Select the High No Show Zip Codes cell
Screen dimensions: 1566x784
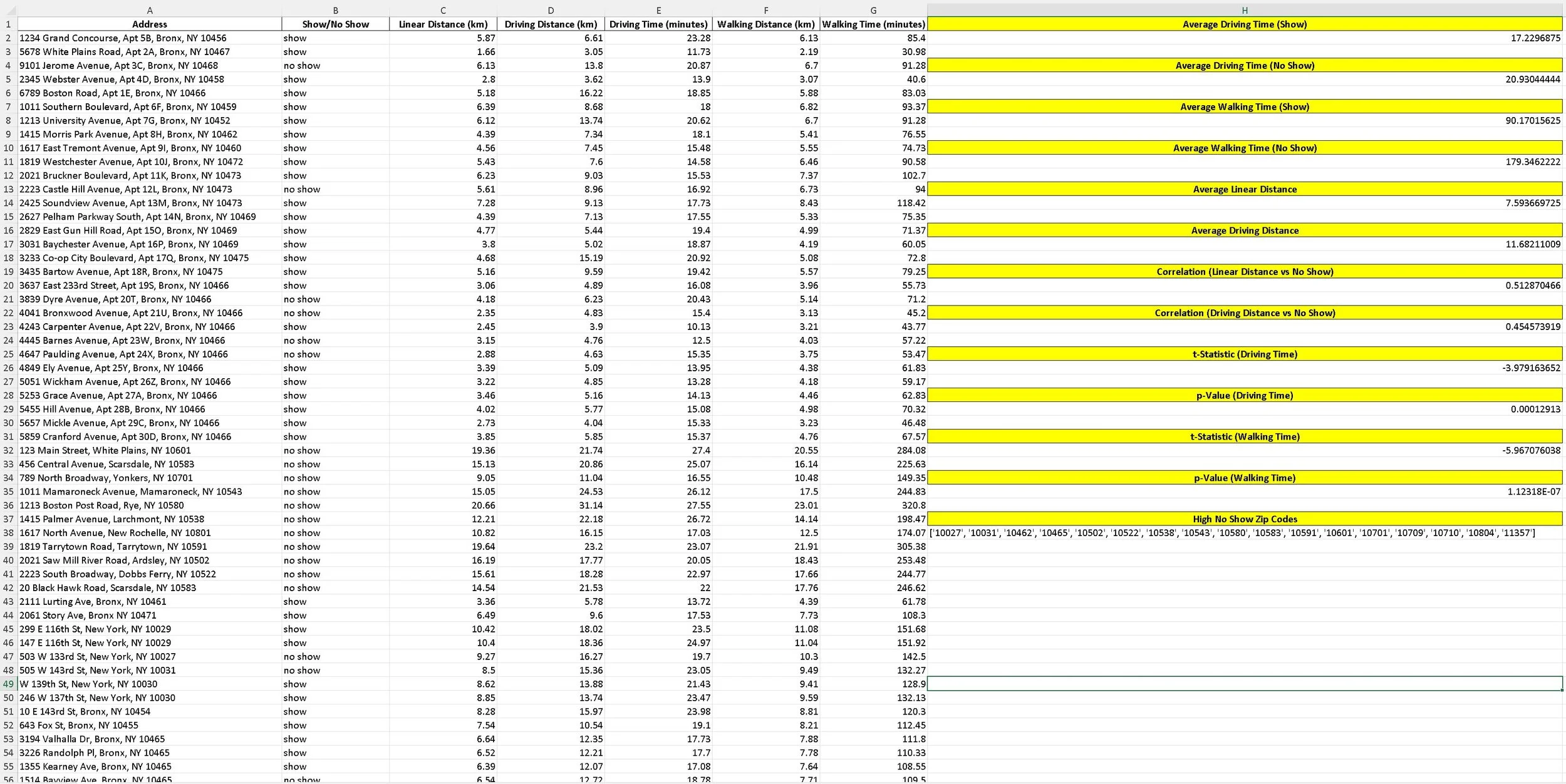(x=1244, y=519)
